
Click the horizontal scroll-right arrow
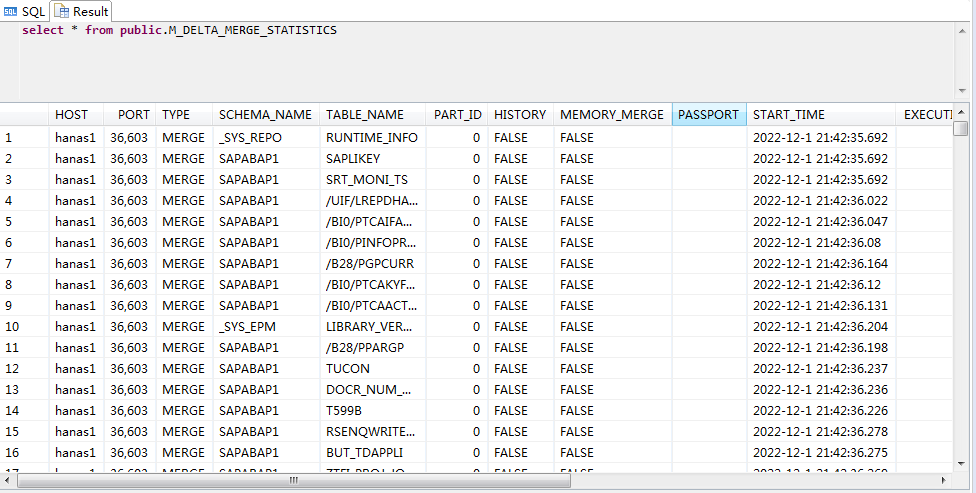(944, 481)
